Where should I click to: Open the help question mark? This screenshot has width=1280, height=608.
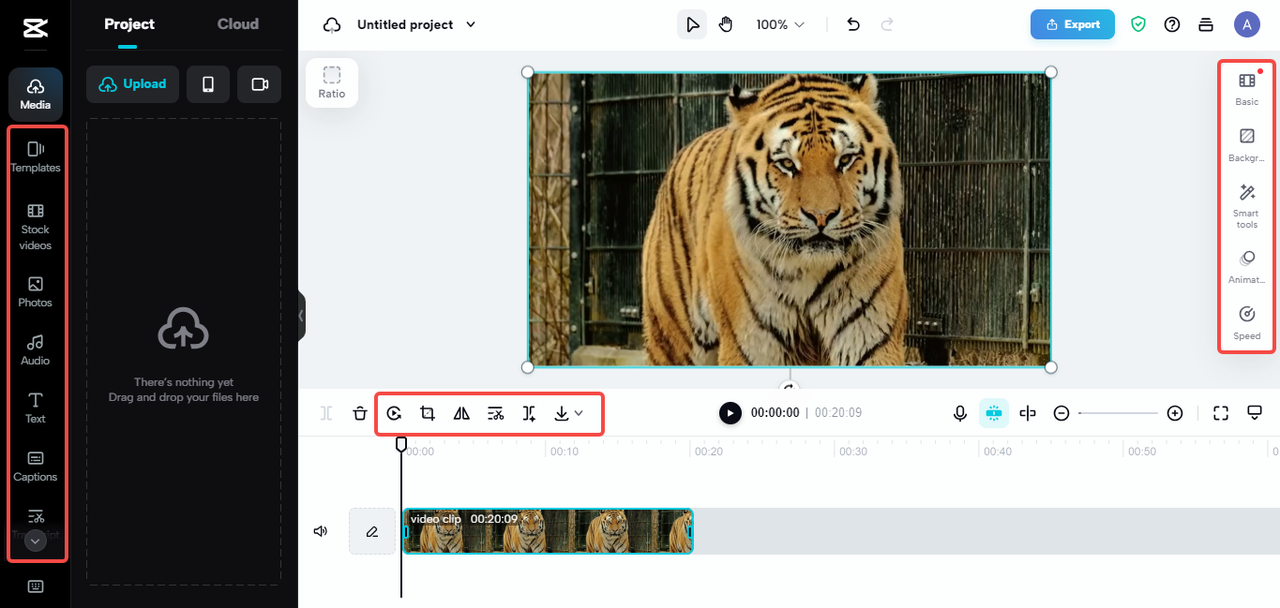tap(1172, 24)
